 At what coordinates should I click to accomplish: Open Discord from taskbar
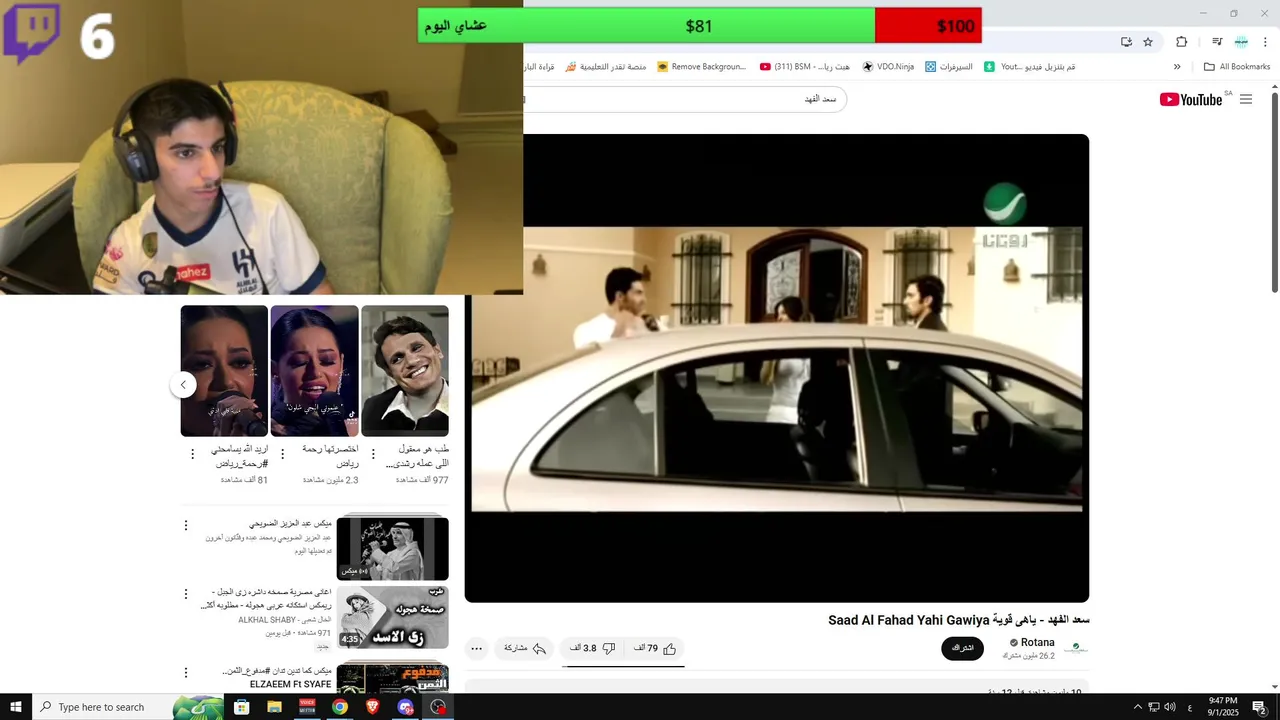[405, 706]
